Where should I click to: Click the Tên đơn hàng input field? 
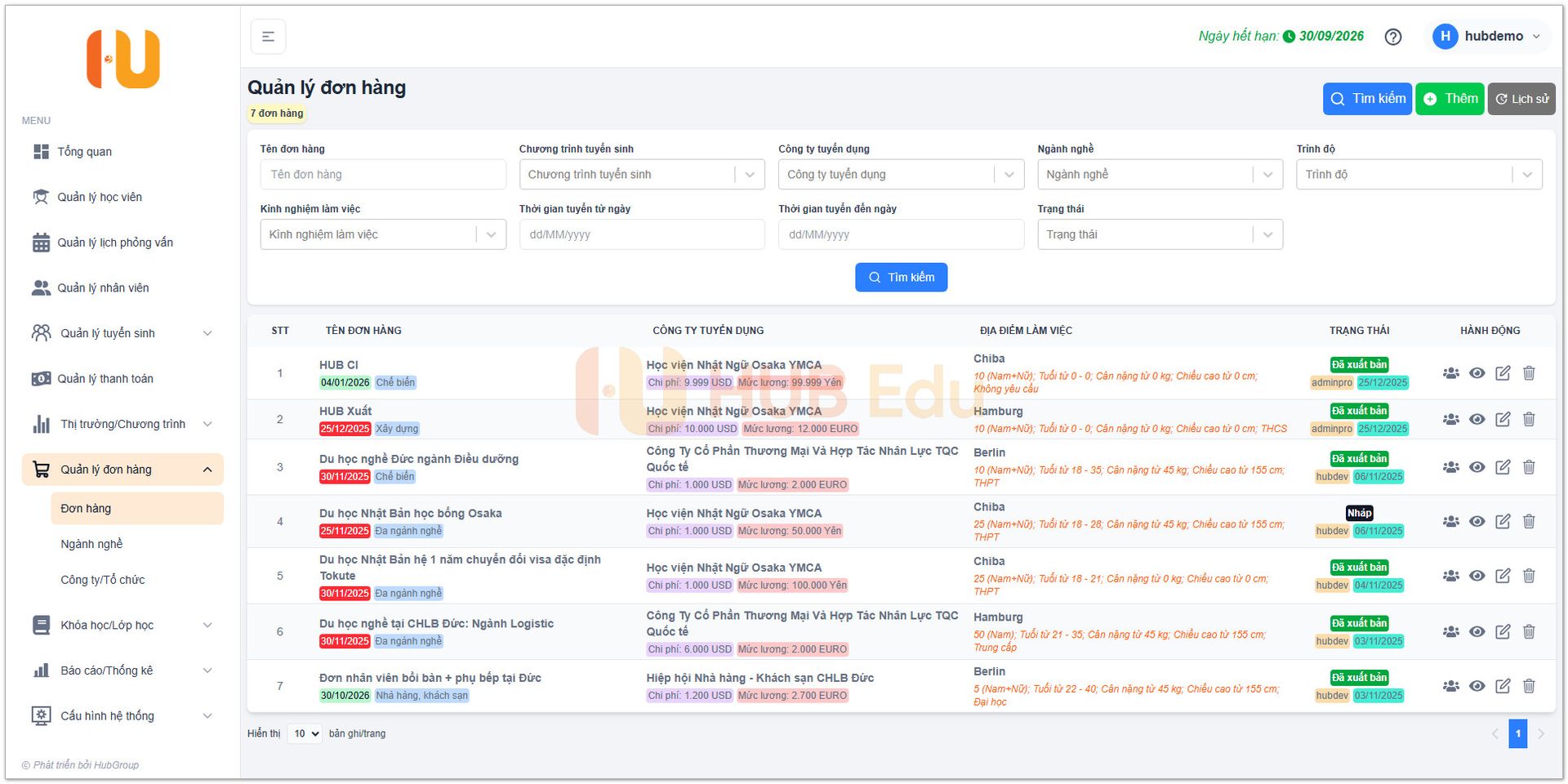click(x=382, y=175)
